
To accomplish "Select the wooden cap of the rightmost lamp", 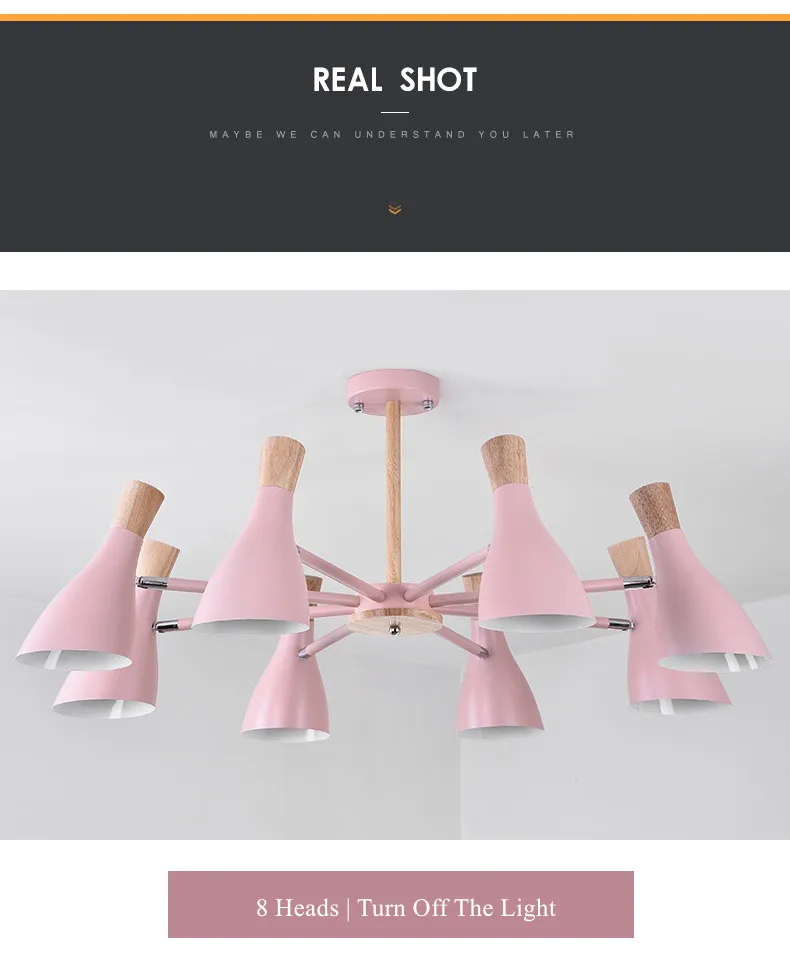I will [x=655, y=509].
